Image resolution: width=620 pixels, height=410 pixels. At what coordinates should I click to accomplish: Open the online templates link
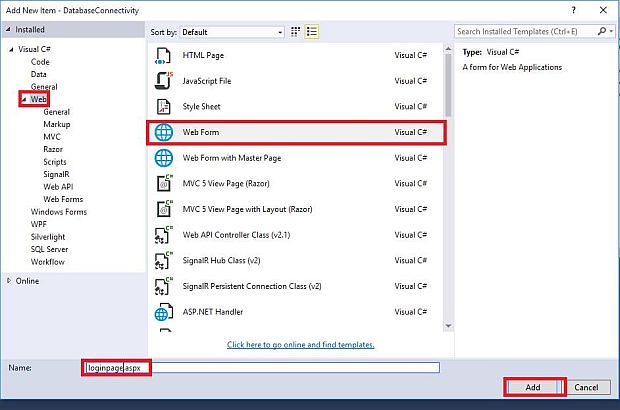click(x=301, y=345)
